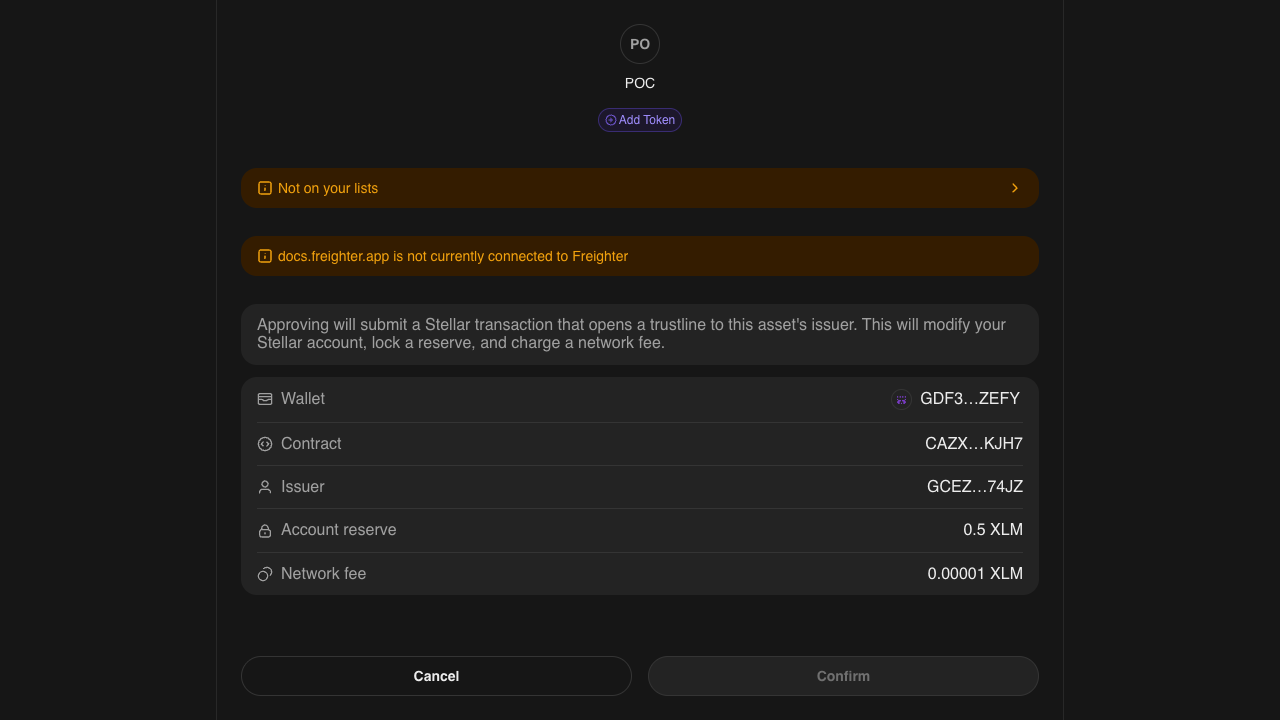Click the Network fee coins icon
The image size is (1280, 720).
(x=265, y=574)
